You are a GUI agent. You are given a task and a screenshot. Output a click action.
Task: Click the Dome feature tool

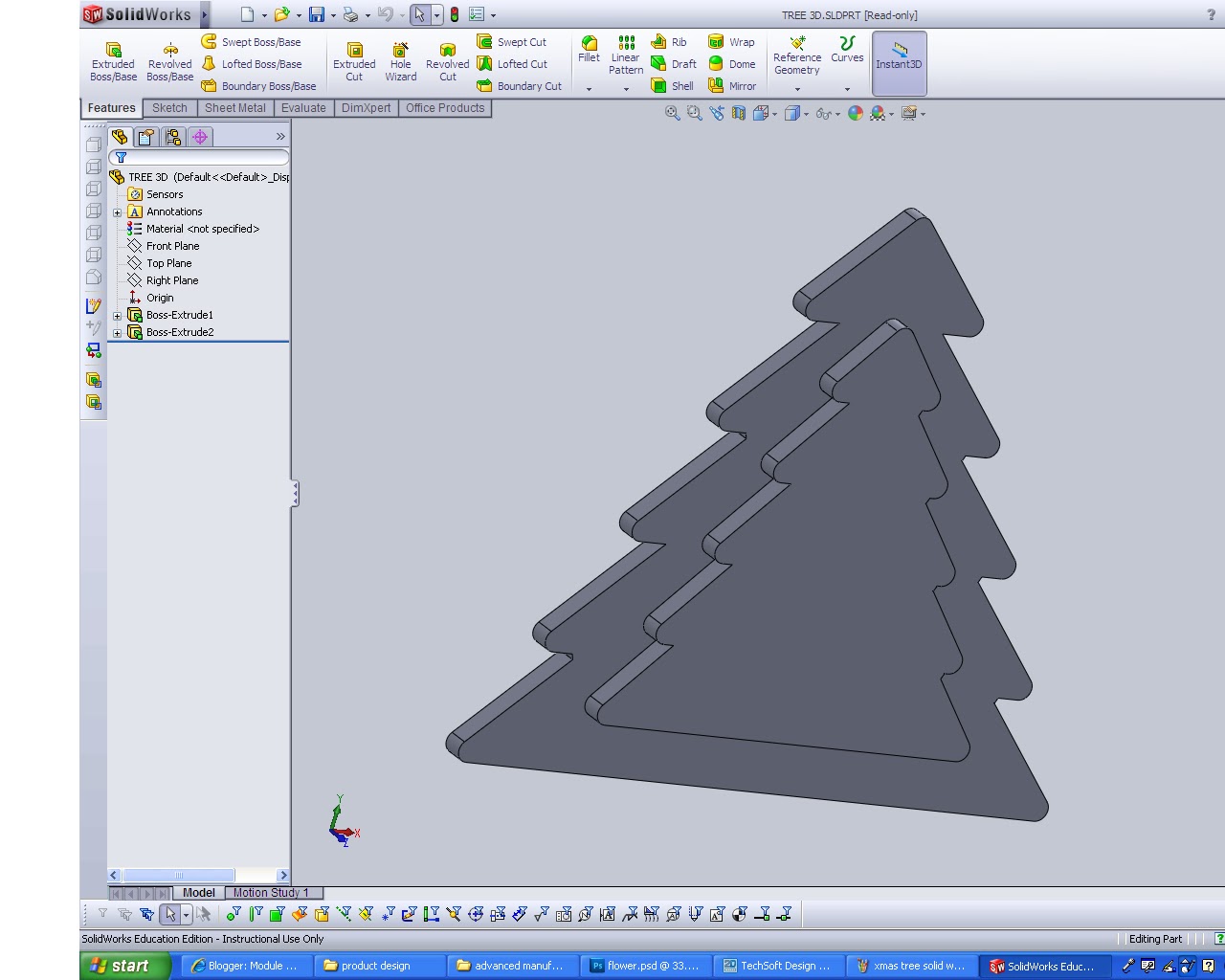[x=731, y=64]
